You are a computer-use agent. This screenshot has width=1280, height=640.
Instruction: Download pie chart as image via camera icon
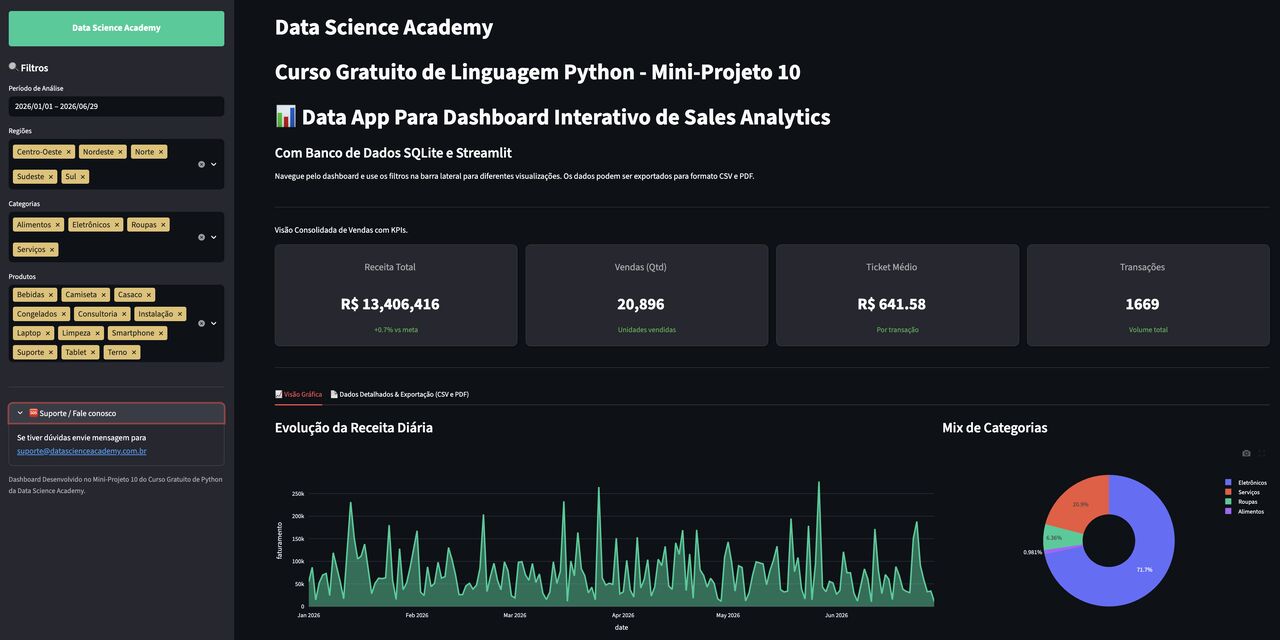[x=1246, y=453]
